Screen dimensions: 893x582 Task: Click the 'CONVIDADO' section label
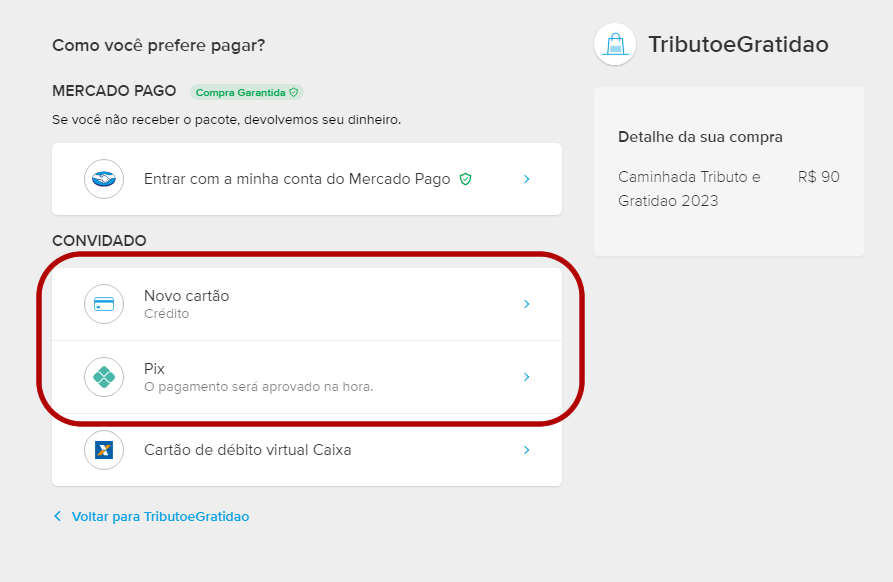point(99,240)
